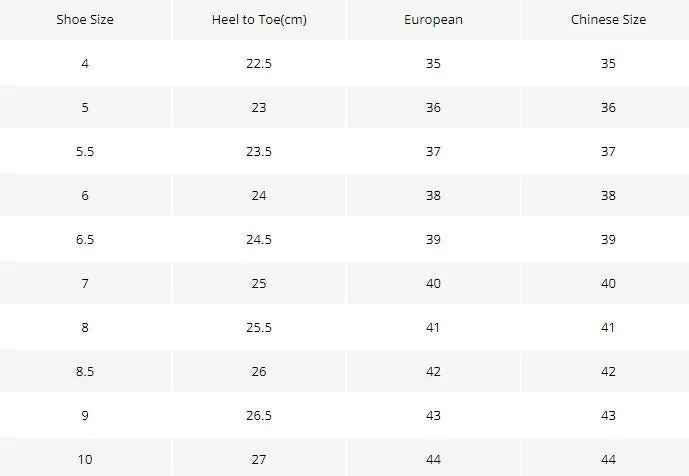The width and height of the screenshot is (689, 476).
Task: Click European size 41 cell
Action: coord(433,327)
